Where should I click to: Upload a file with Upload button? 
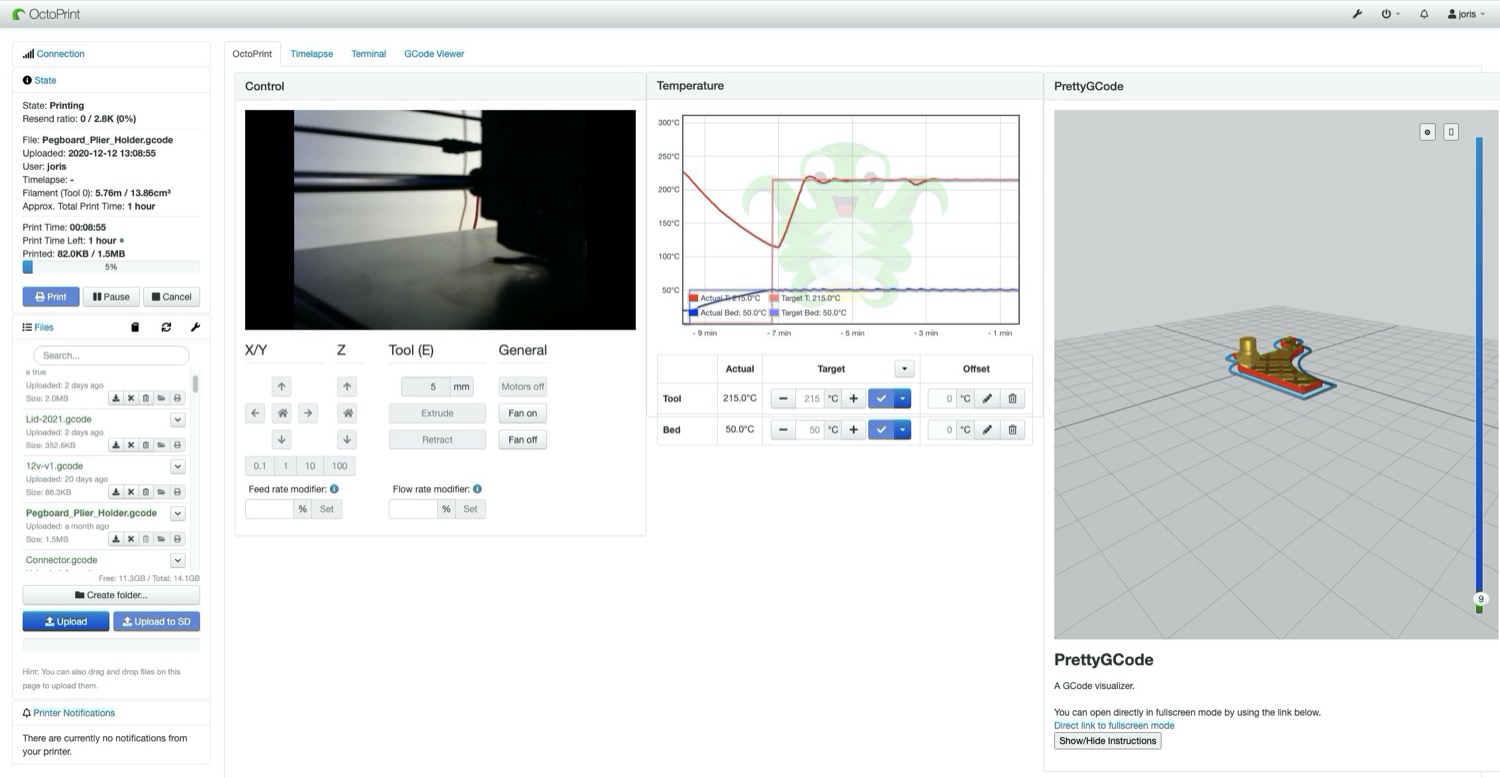pyautogui.click(x=66, y=622)
